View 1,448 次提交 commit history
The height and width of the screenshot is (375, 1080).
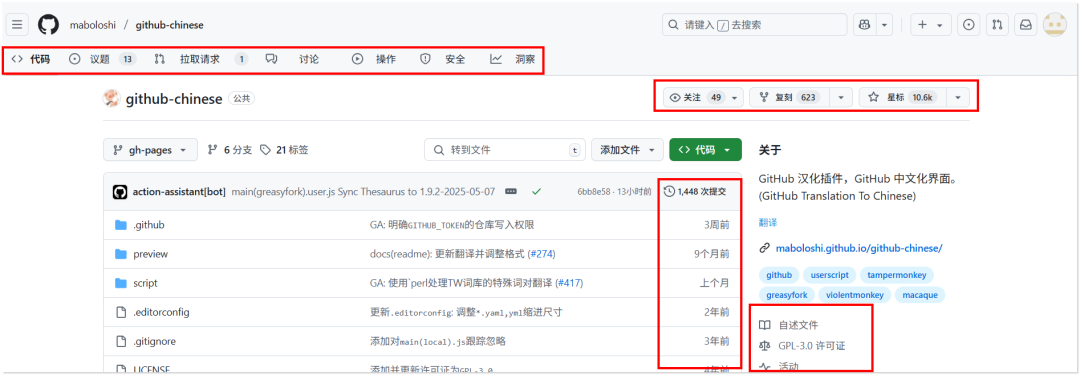point(695,191)
